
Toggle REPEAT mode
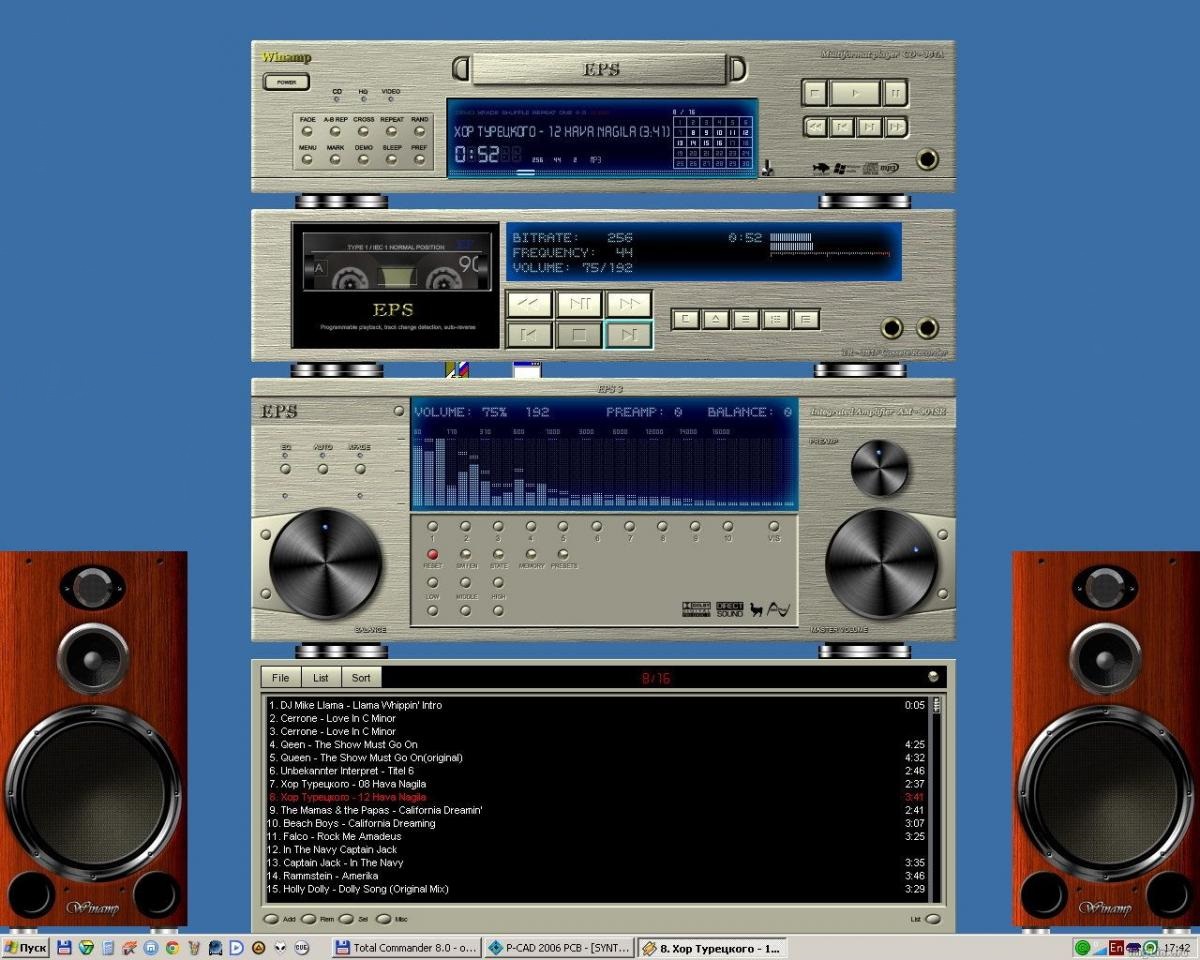click(391, 131)
